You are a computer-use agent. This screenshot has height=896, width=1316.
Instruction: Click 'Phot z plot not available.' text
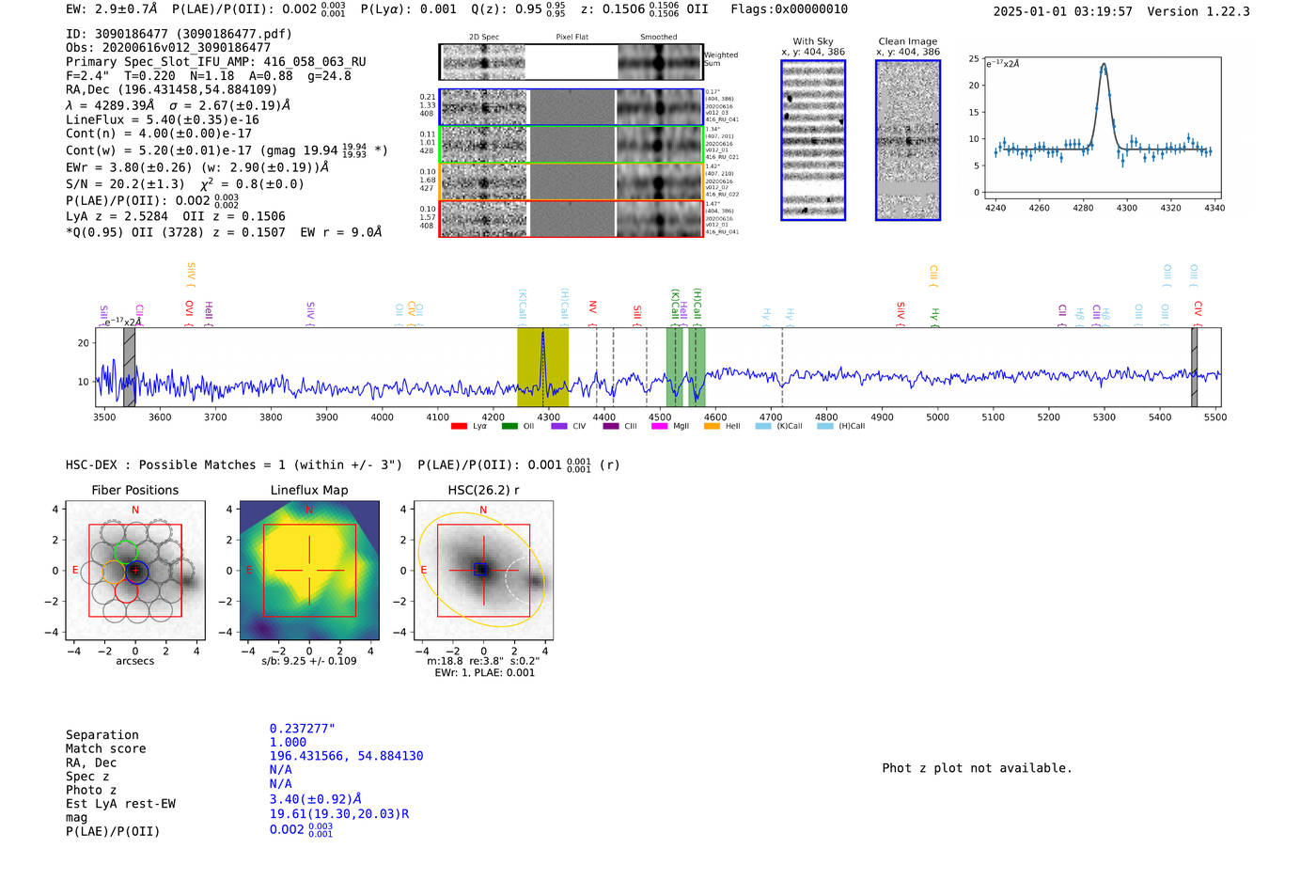[977, 768]
